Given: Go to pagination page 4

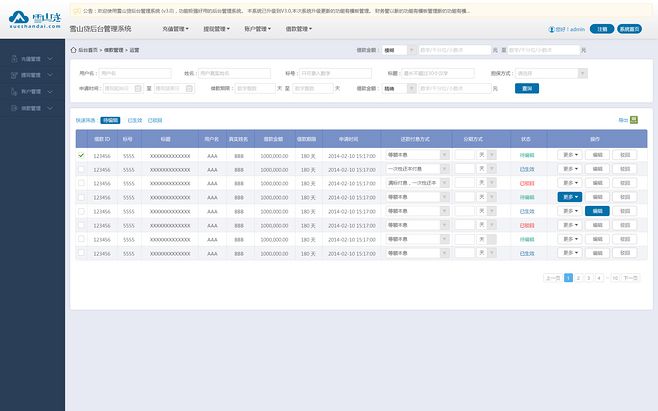Looking at the screenshot, I should click(599, 278).
